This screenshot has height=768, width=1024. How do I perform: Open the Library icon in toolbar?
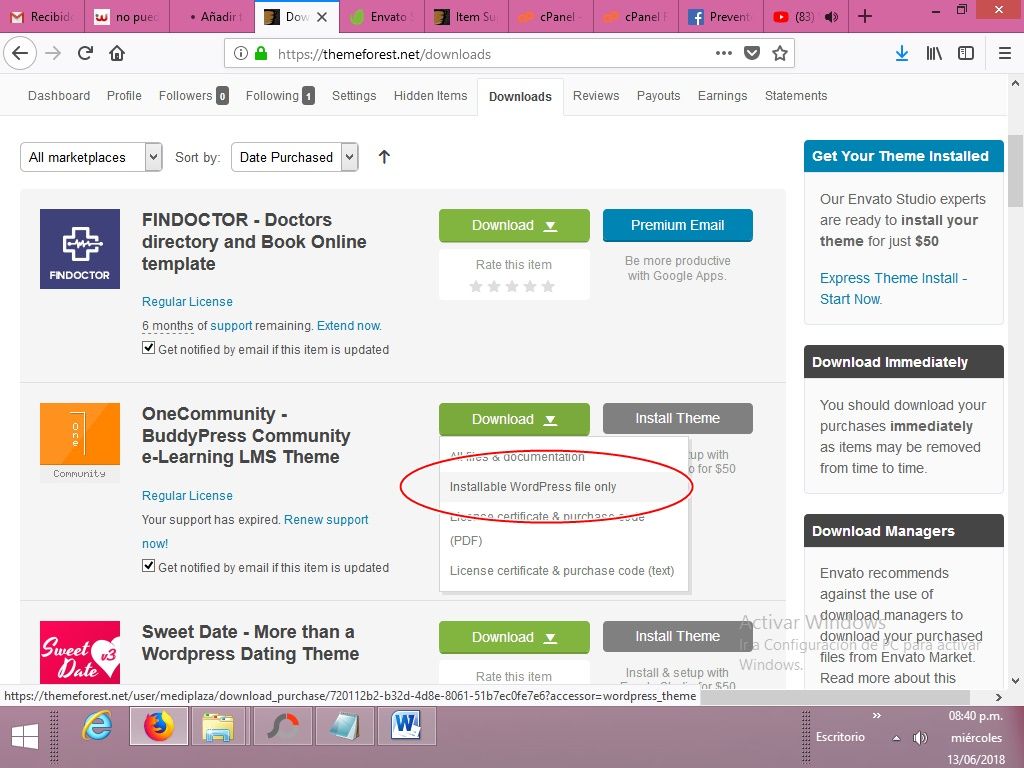click(x=934, y=54)
